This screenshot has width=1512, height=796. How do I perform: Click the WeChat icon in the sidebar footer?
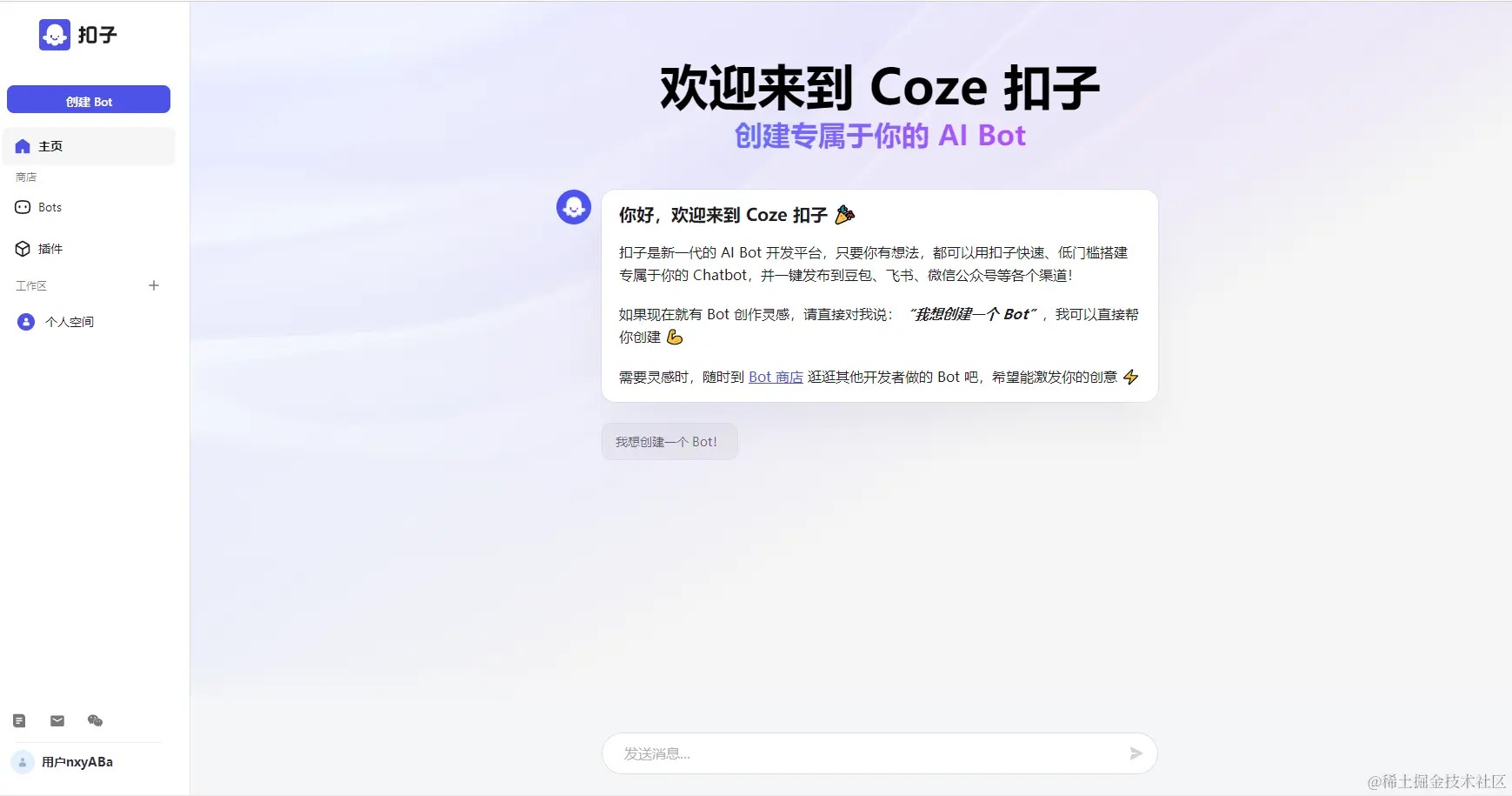(x=95, y=720)
